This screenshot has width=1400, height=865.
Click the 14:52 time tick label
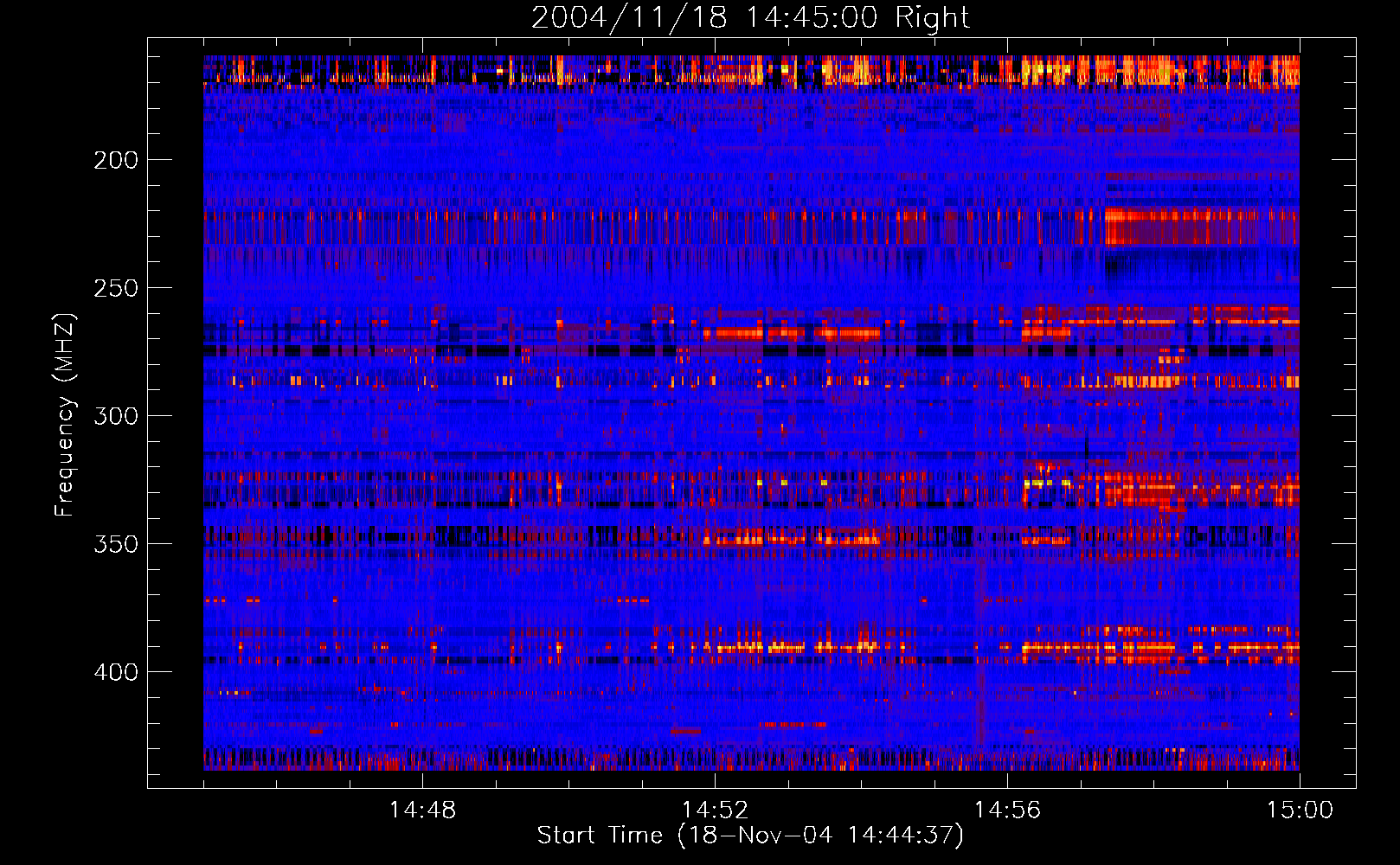[715, 811]
